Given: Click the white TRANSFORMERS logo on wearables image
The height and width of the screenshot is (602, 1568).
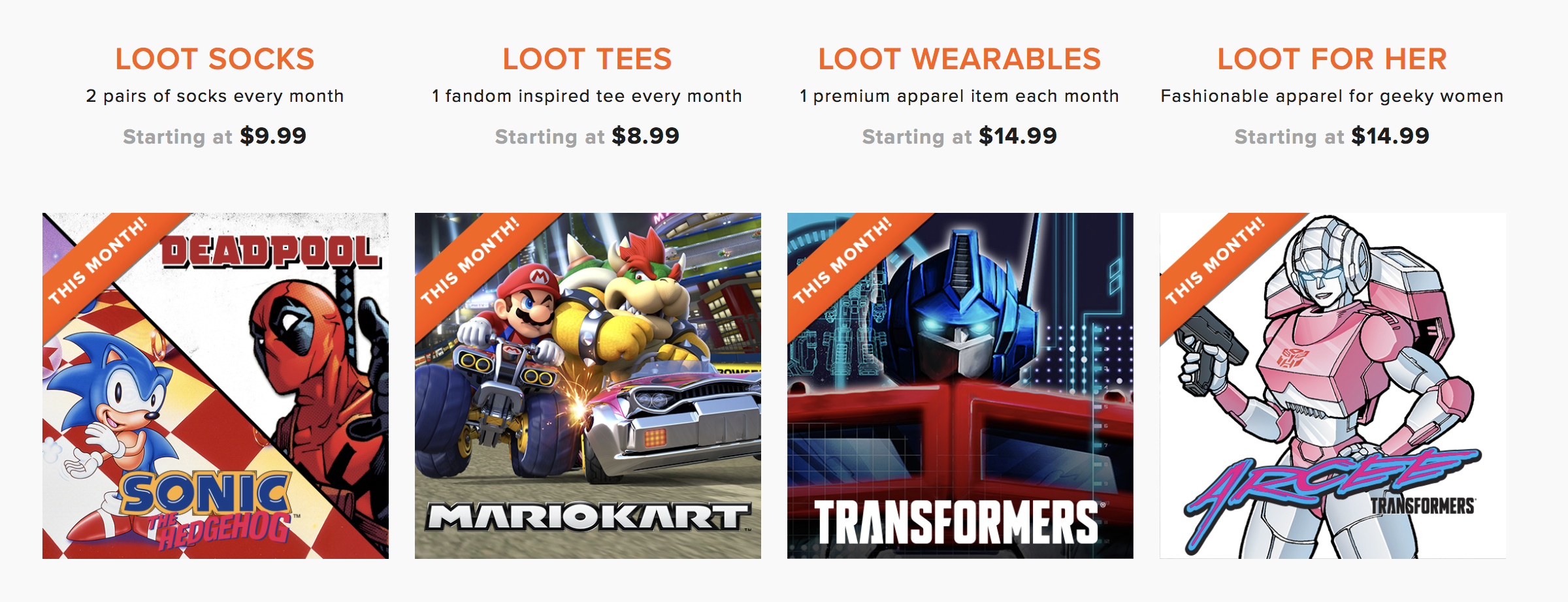Looking at the screenshot, I should 957,522.
